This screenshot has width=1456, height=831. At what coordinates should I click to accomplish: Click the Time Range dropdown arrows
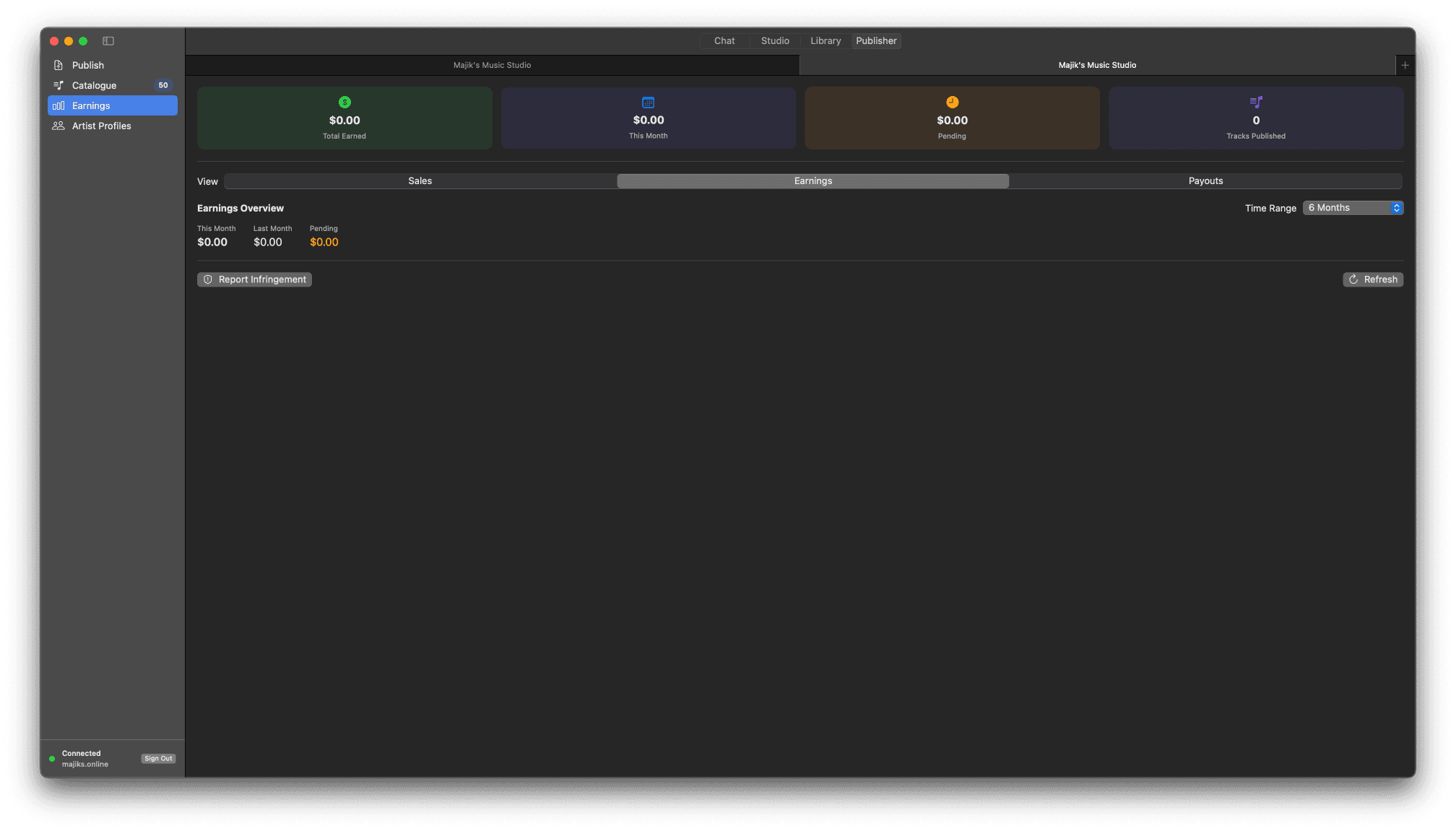pos(1397,208)
